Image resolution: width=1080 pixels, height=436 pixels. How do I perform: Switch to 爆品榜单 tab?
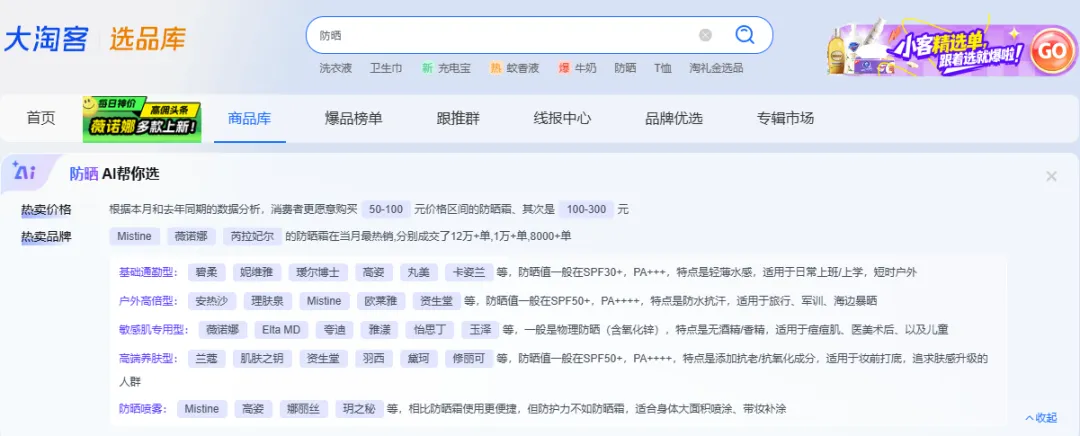tap(353, 118)
